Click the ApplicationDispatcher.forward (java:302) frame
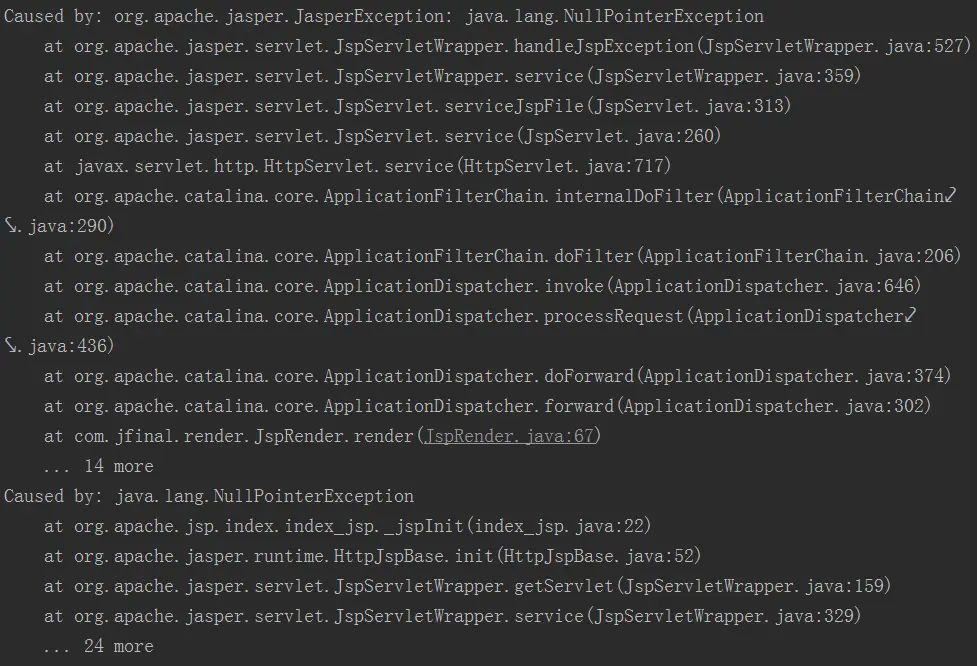 (x=487, y=406)
